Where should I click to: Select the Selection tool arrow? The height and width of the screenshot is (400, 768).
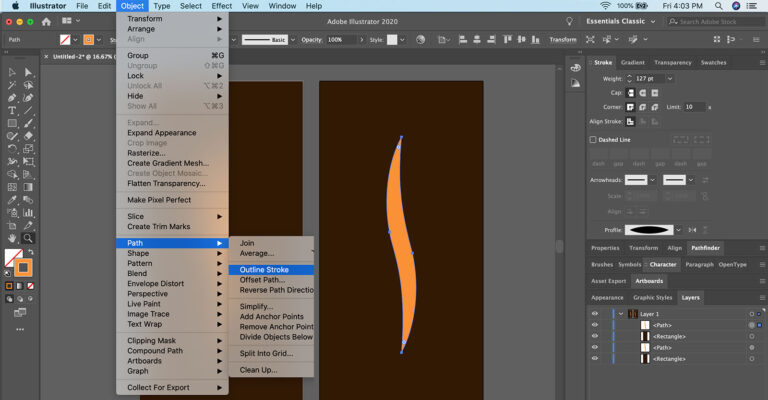pos(12,72)
